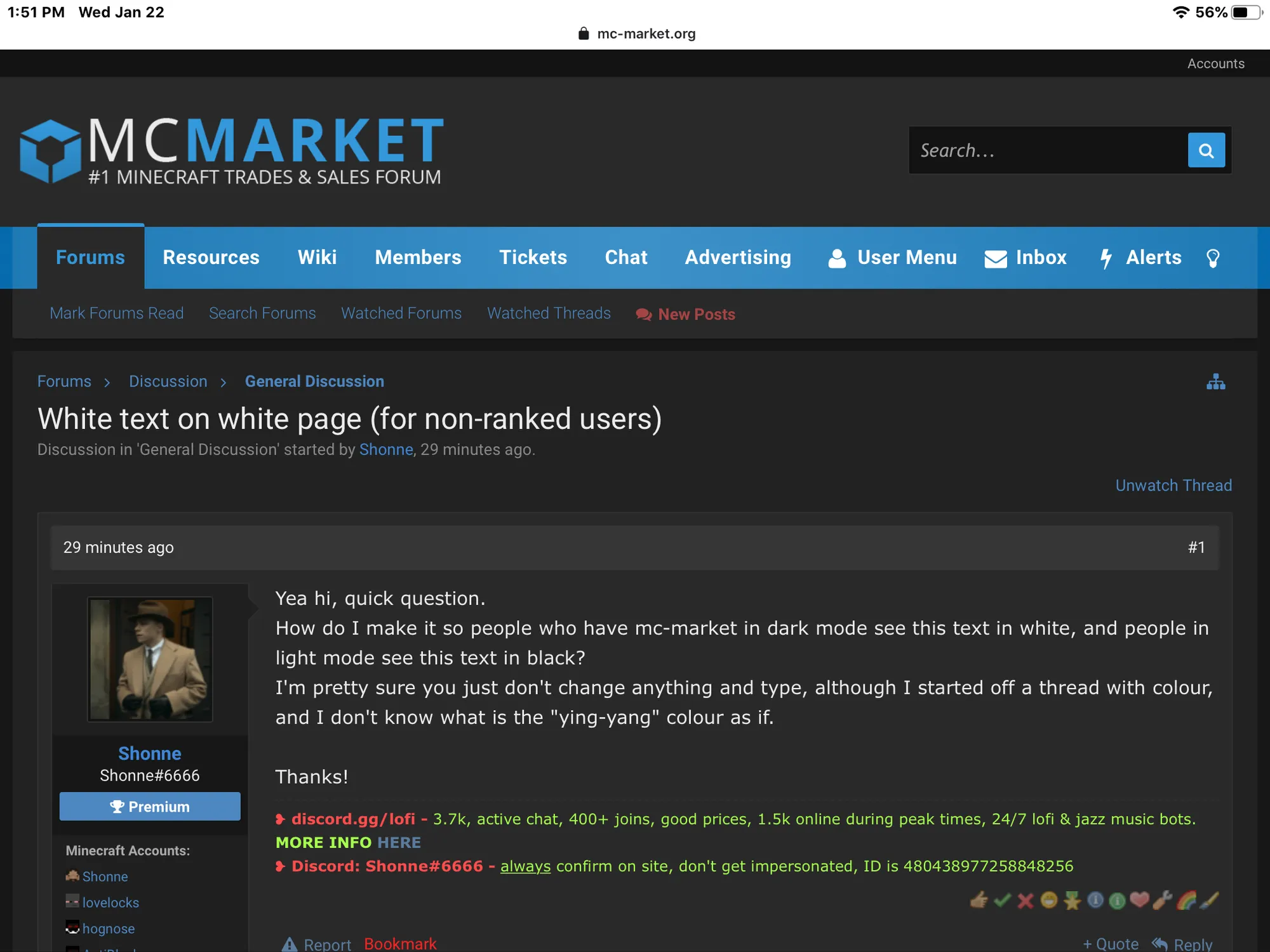Open the Inbox dropdown
The image size is (1270, 952).
tap(1026, 258)
